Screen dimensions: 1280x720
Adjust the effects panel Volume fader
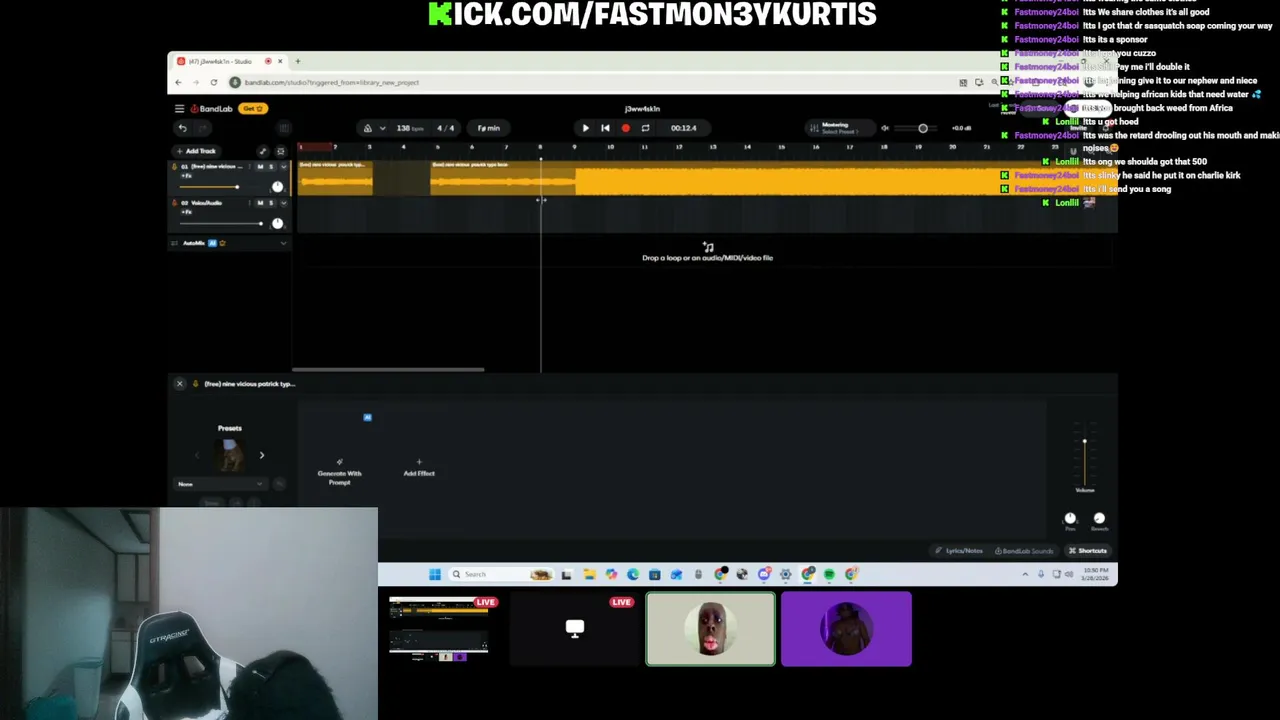[x=1084, y=443]
